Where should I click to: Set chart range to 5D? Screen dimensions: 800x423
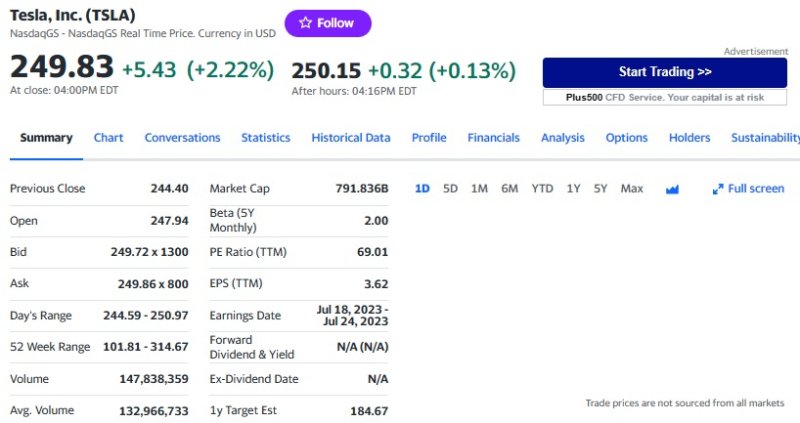pos(450,189)
